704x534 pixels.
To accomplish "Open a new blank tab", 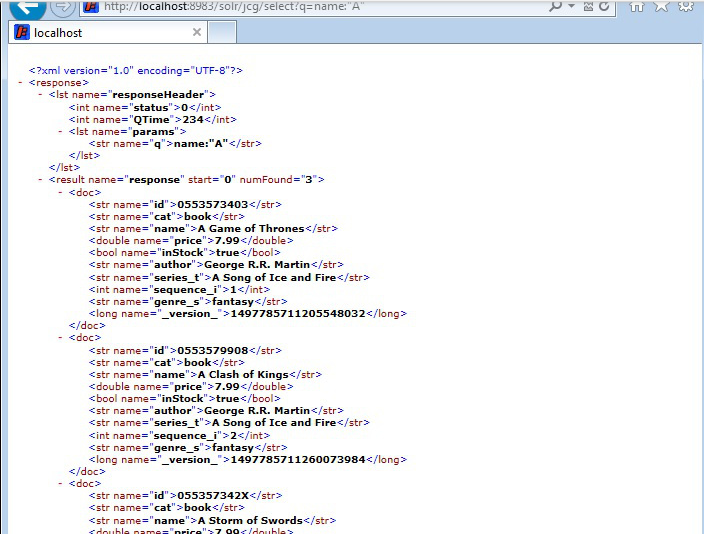I will (x=222, y=33).
